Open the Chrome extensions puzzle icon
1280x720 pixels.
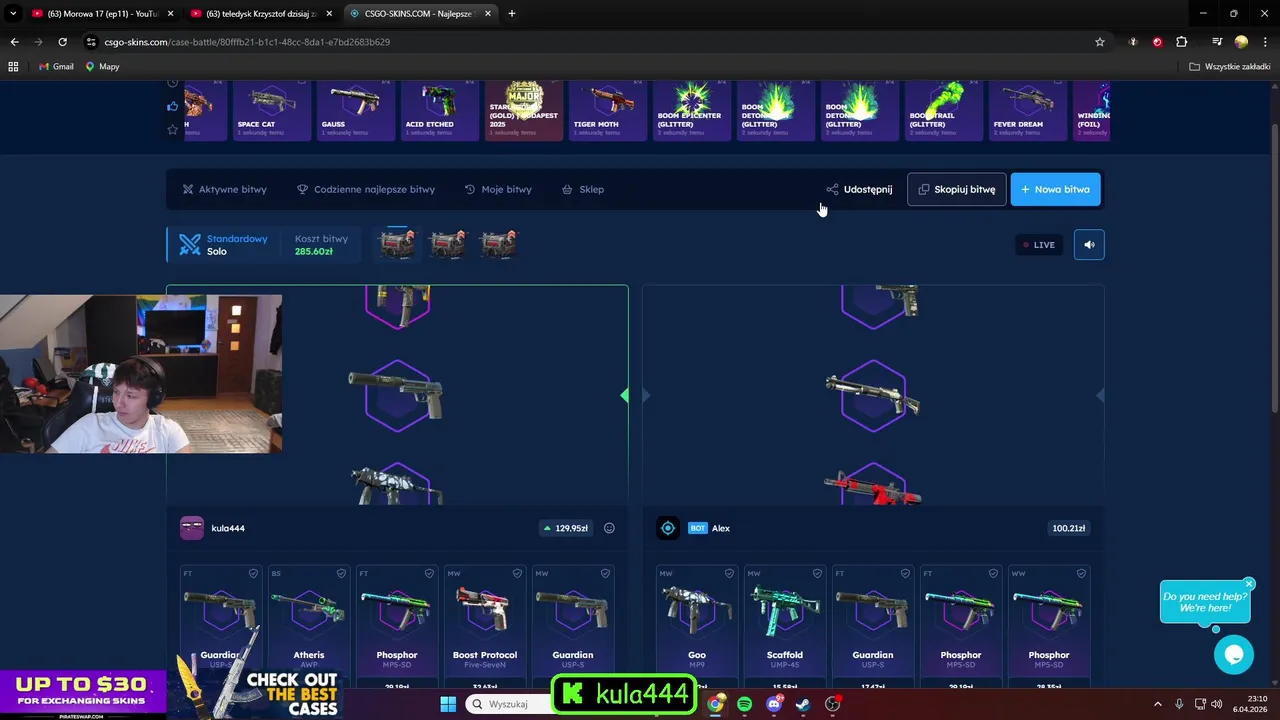(1182, 42)
